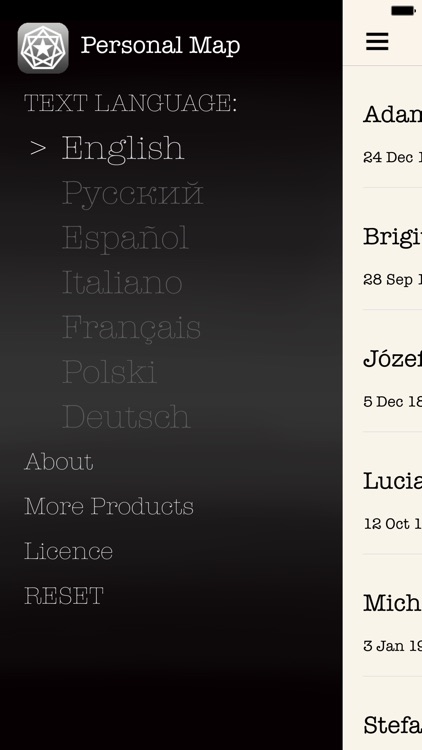
Task: Pick Polski from language list
Action: coord(109,372)
